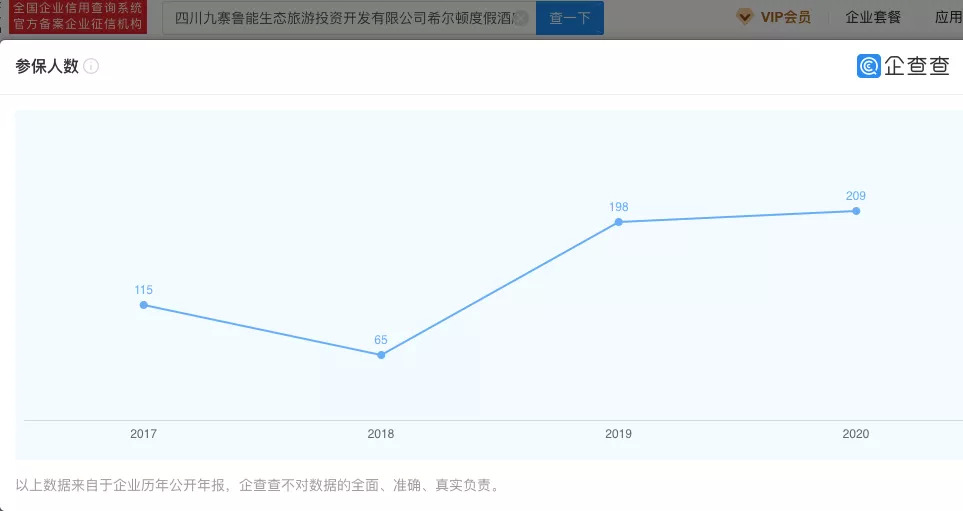Click the value label 65
963x511 pixels.
coord(381,340)
